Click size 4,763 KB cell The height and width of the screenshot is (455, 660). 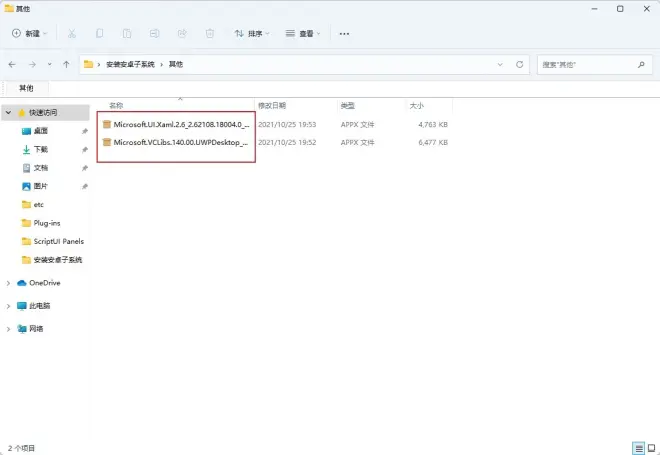pyautogui.click(x=433, y=125)
